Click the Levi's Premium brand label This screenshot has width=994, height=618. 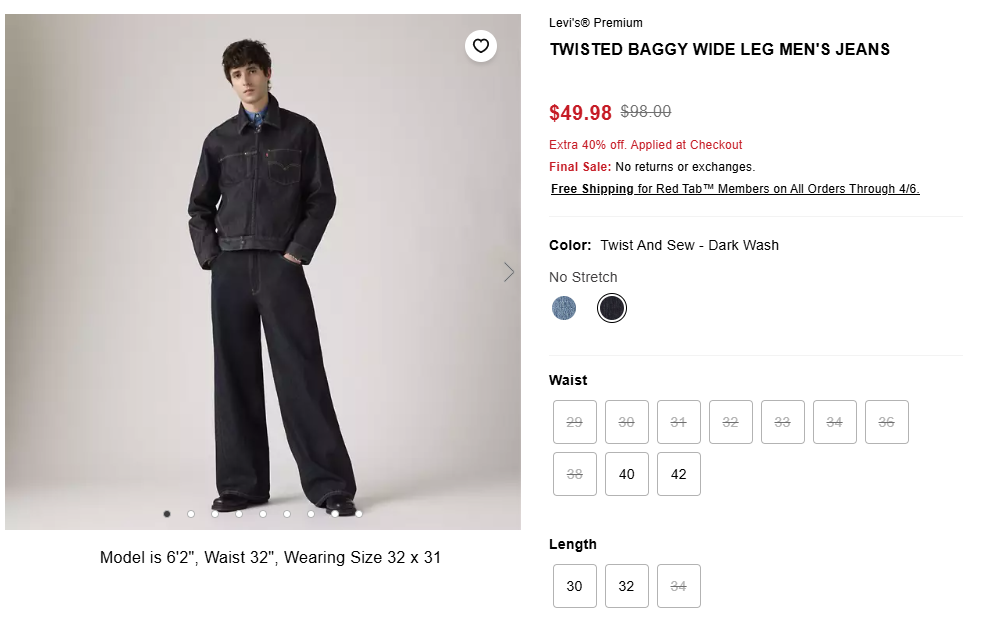[596, 23]
